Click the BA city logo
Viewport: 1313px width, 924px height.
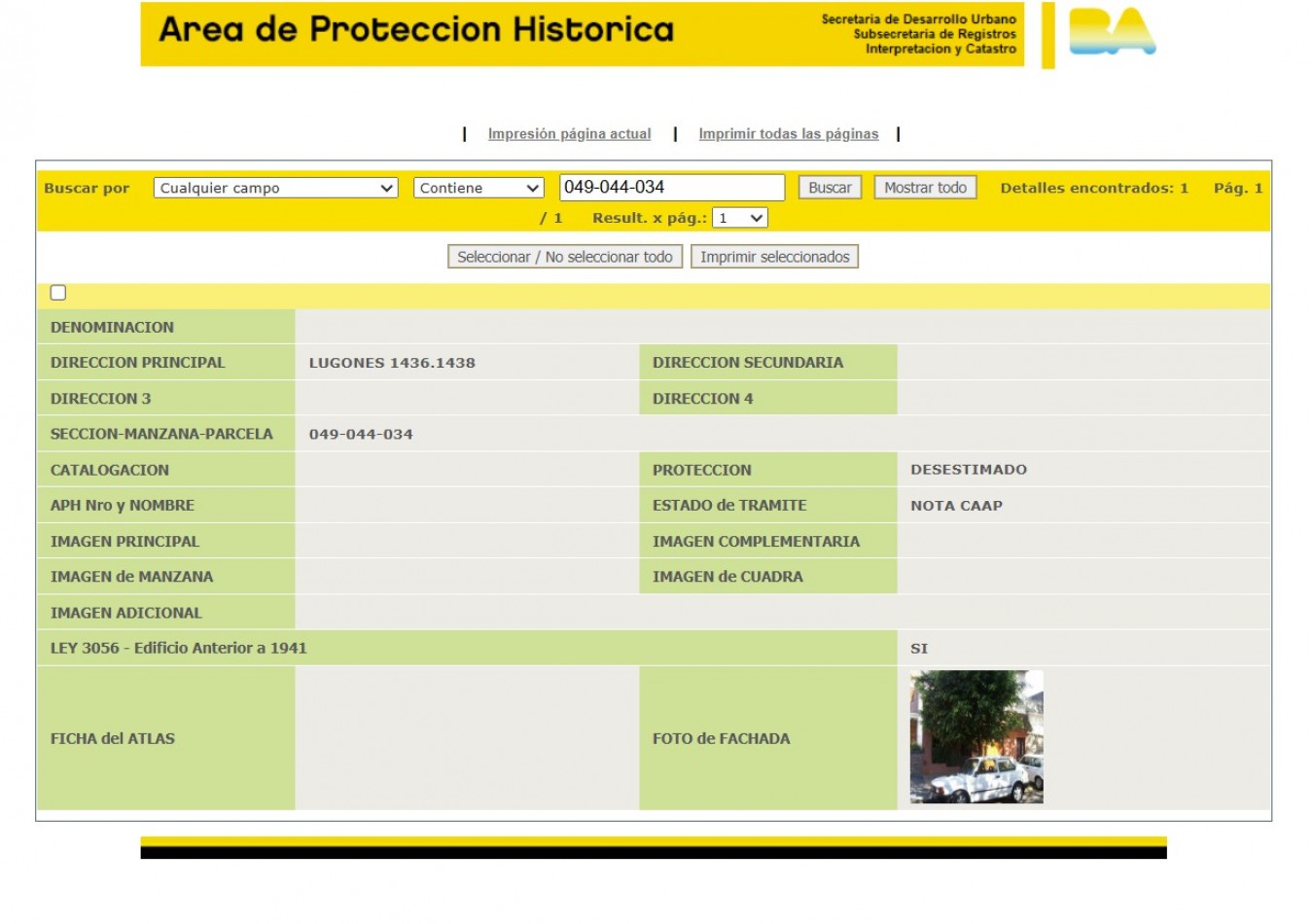[x=1112, y=31]
